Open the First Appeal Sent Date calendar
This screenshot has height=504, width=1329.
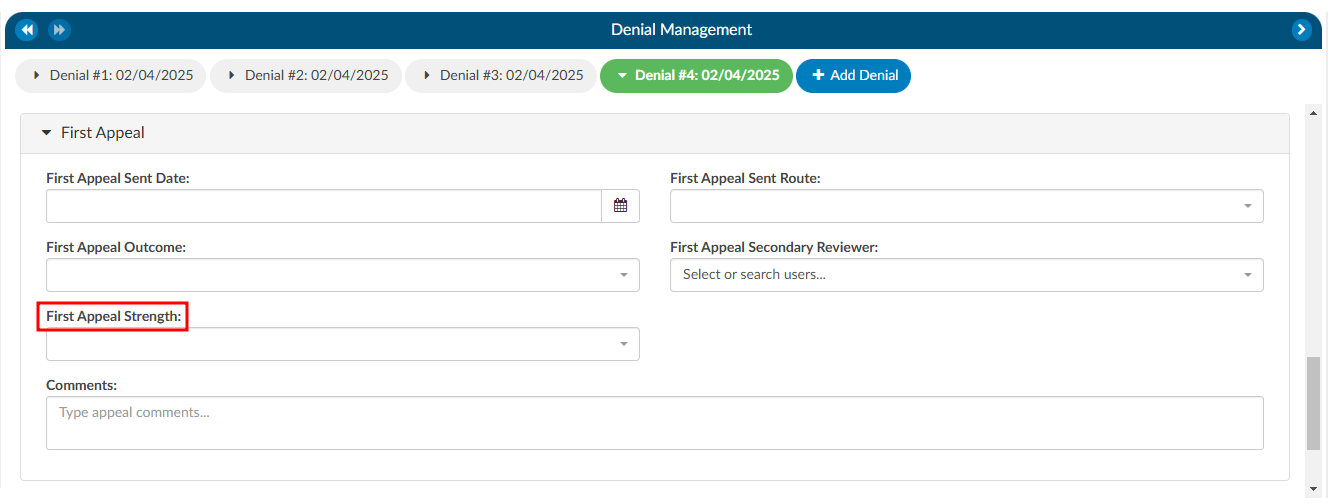pos(620,206)
